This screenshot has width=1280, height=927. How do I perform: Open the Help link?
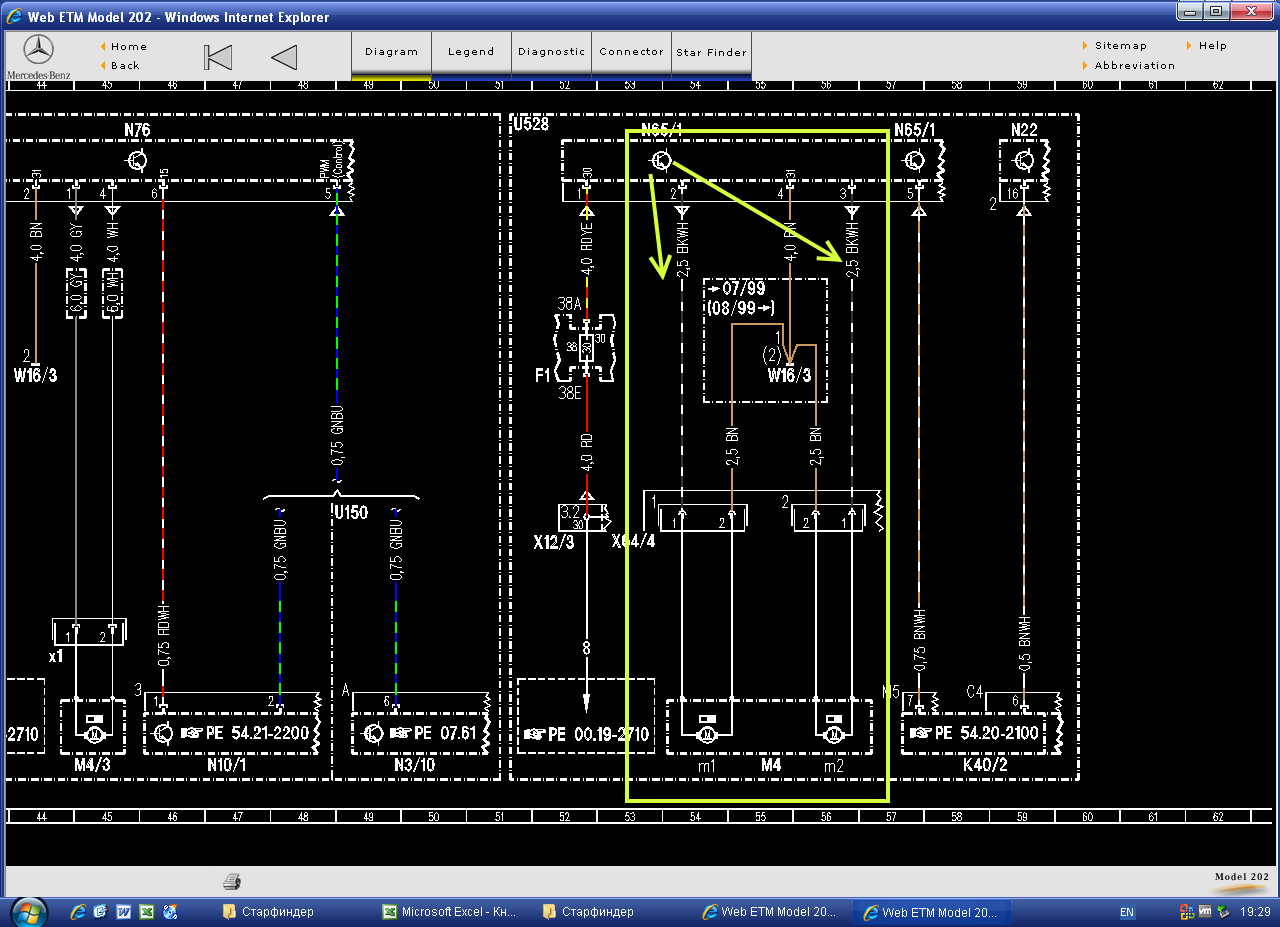(x=1213, y=45)
